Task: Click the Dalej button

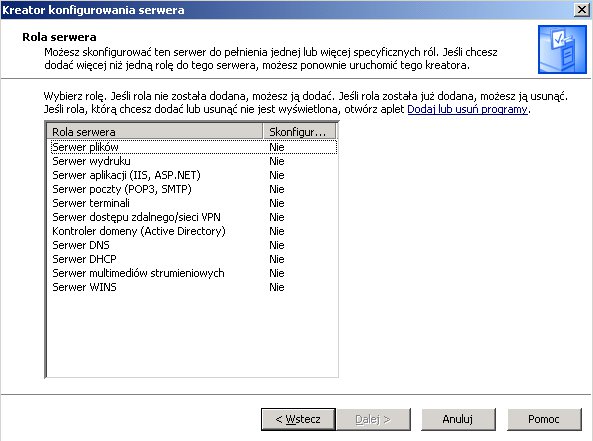Action: (x=373, y=419)
